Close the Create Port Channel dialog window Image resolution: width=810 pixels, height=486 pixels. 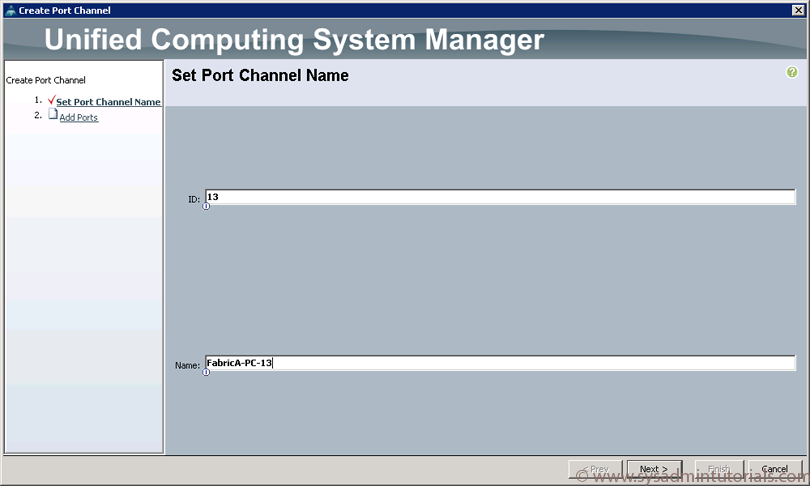click(798, 10)
